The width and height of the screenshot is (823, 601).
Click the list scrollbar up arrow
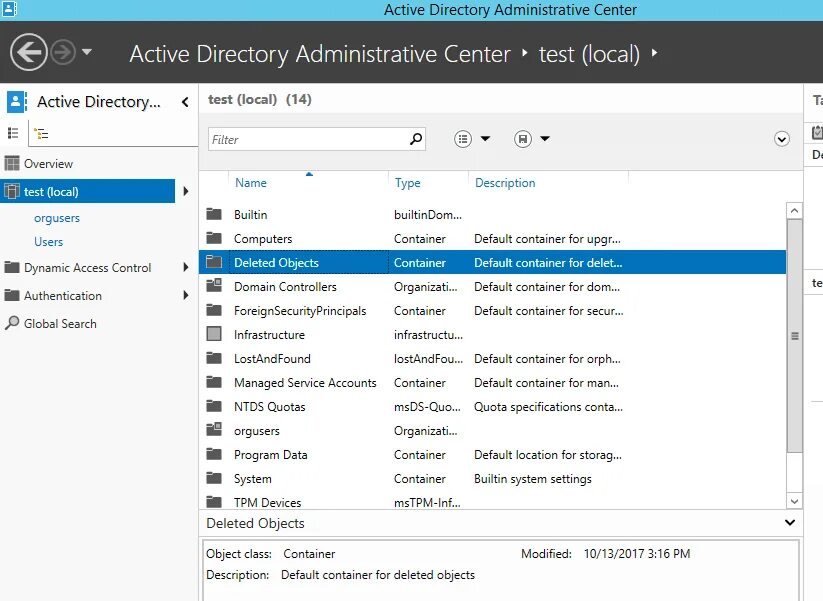pos(794,211)
